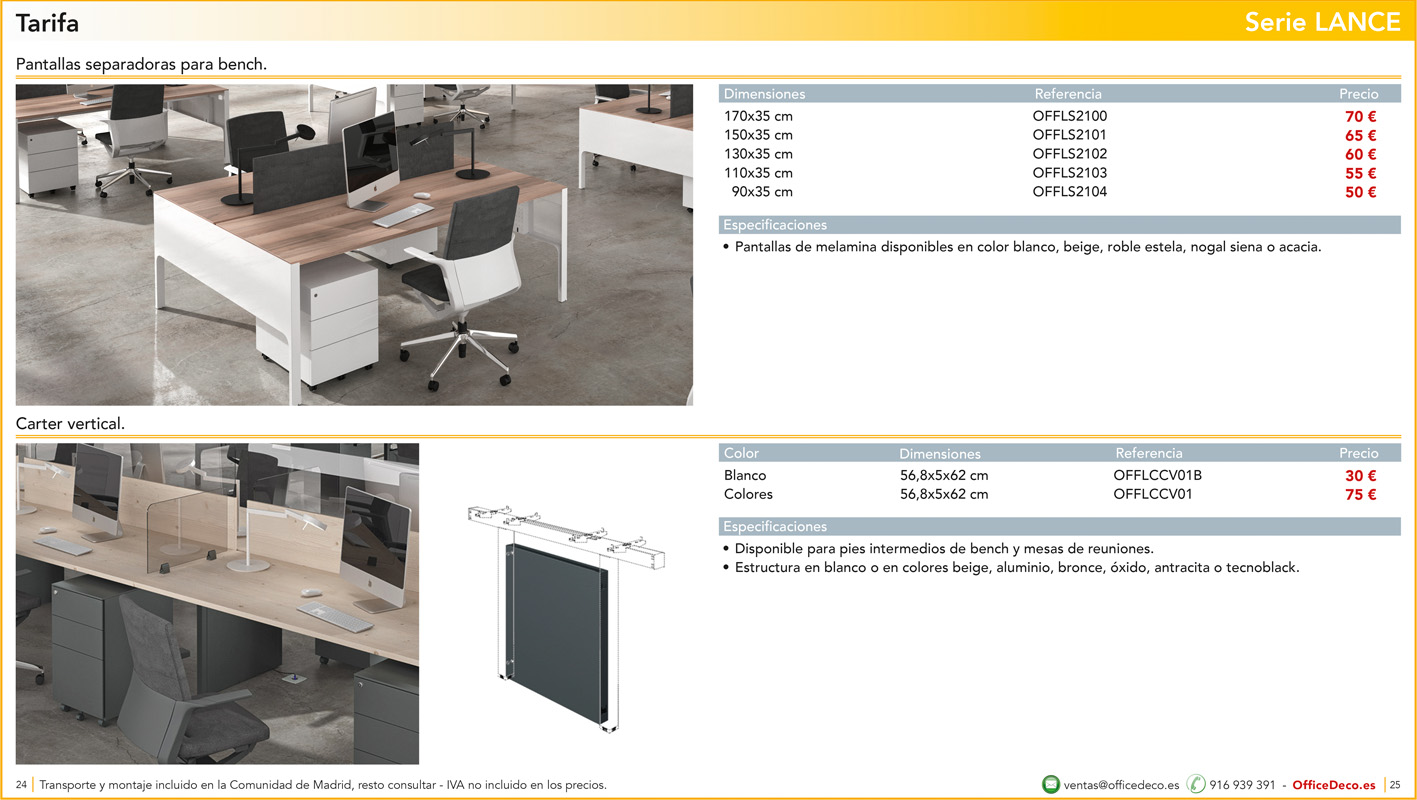Click the Colores color cell
The image size is (1417, 800).
(x=748, y=494)
